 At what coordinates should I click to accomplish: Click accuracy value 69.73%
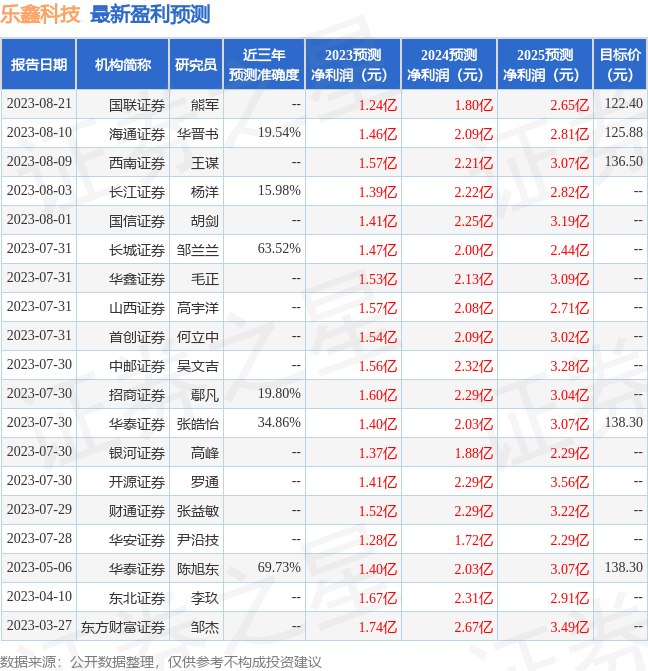[279, 567]
